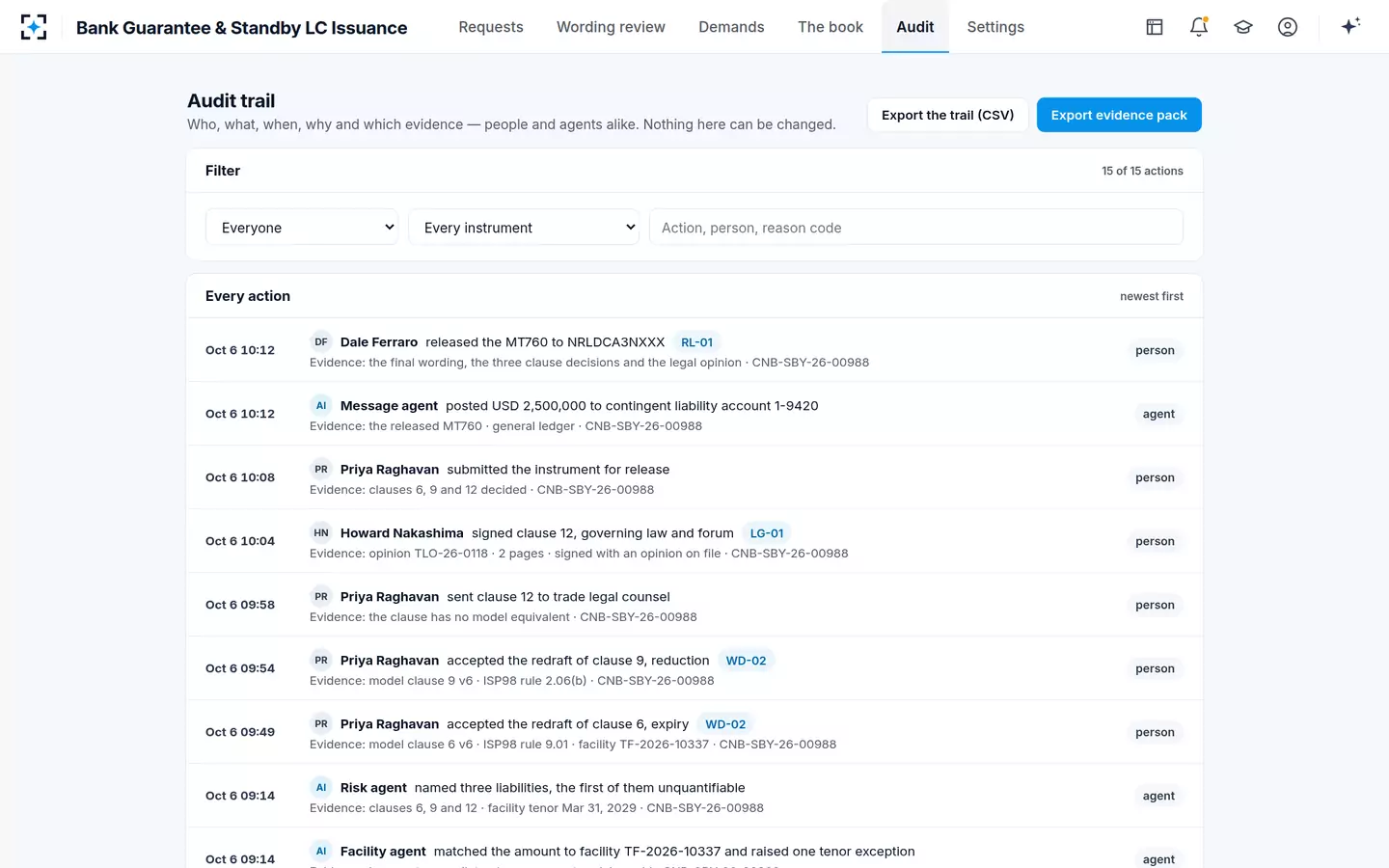Open the notifications bell

[x=1199, y=27]
